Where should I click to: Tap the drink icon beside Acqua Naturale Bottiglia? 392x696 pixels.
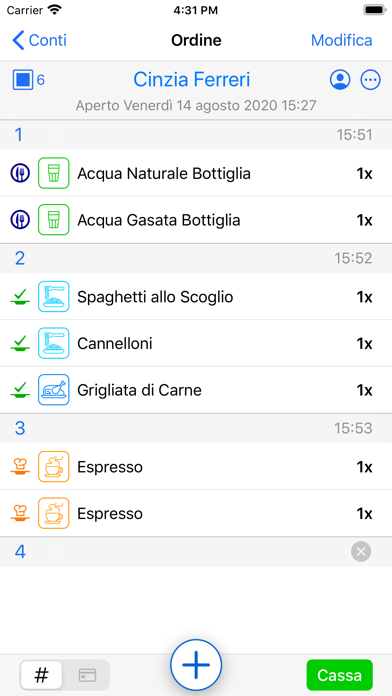[x=54, y=173]
